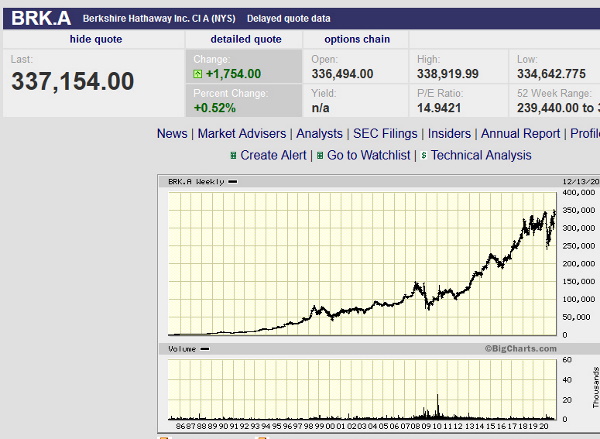600x439 pixels.
Task: Switch to the detailed quote tab
Action: pos(246,39)
